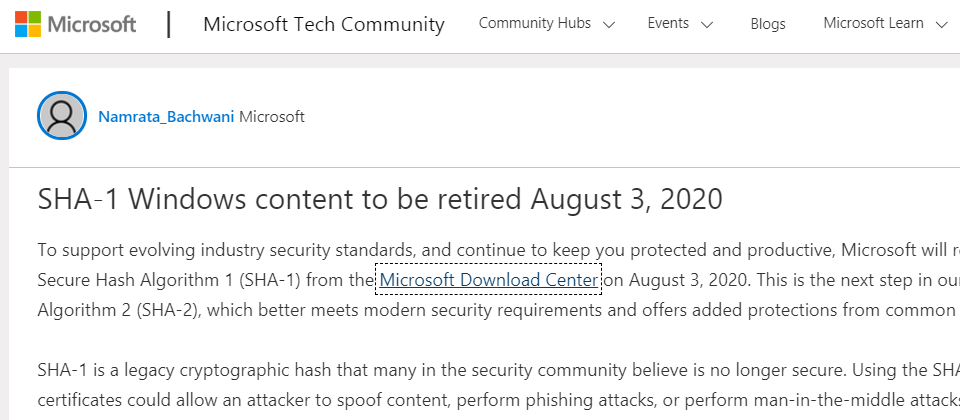Click the Microsoft label beside the author name
This screenshot has height=420, width=960.
tap(272, 116)
